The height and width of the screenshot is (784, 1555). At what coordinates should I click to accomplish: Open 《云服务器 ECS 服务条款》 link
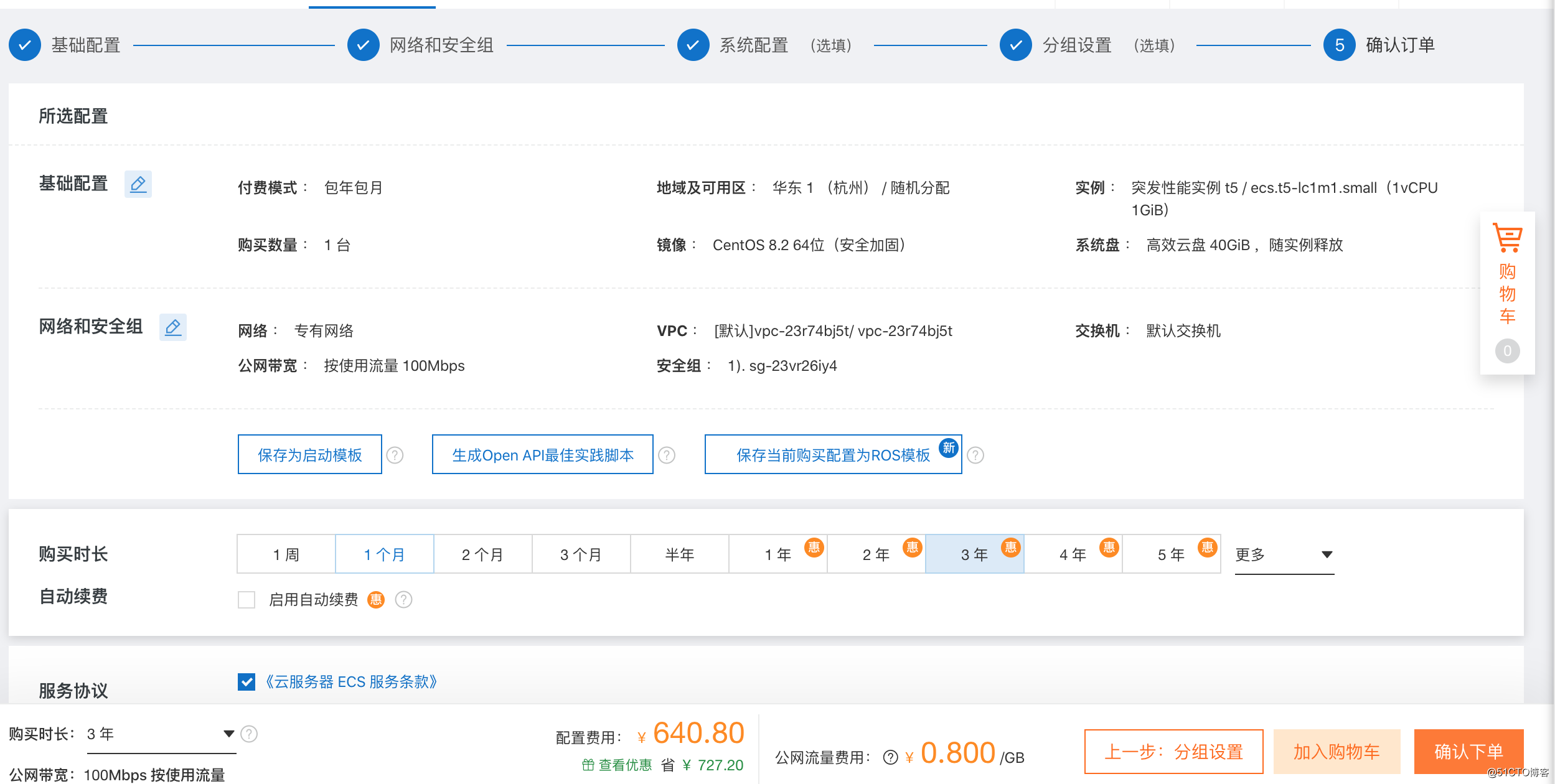(351, 682)
